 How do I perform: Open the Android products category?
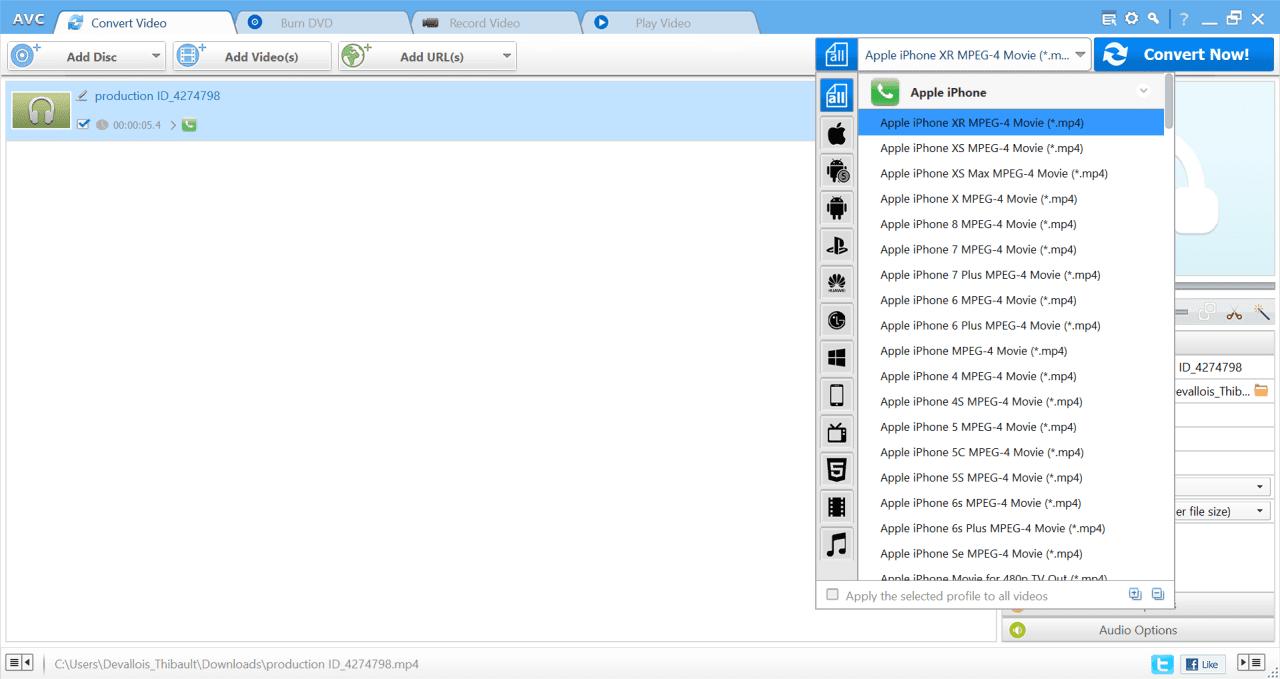837,208
